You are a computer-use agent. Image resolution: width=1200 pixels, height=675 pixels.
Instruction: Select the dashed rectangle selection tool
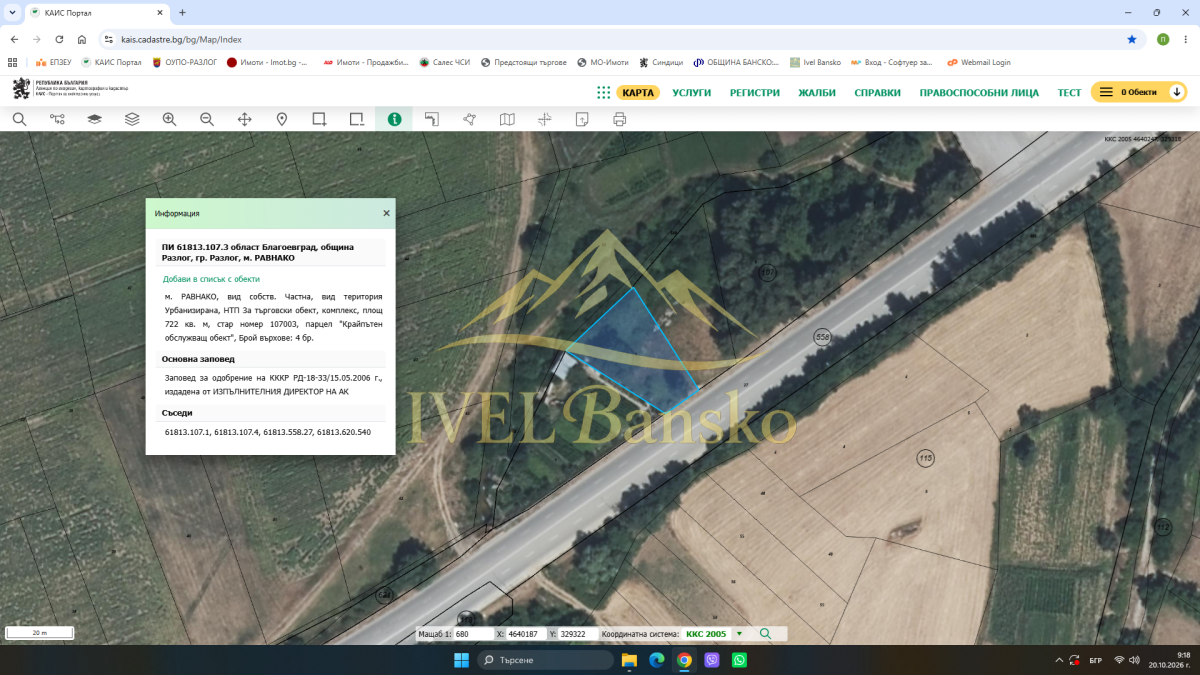[x=357, y=119]
